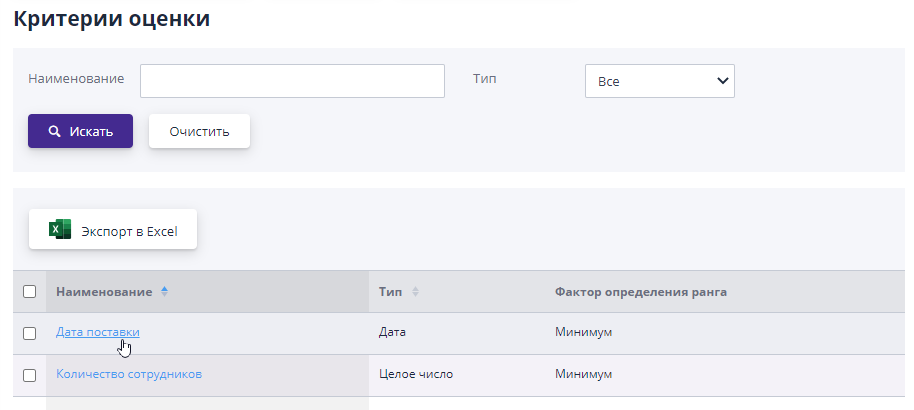Click the sort arrow beside the Наименование column
Screen dimensions: 914x410
(x=165, y=291)
